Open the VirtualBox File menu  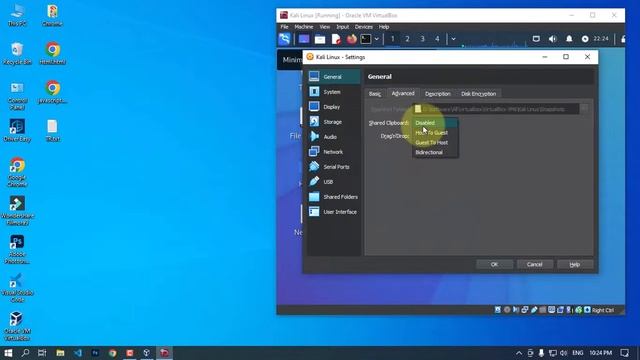[284, 27]
